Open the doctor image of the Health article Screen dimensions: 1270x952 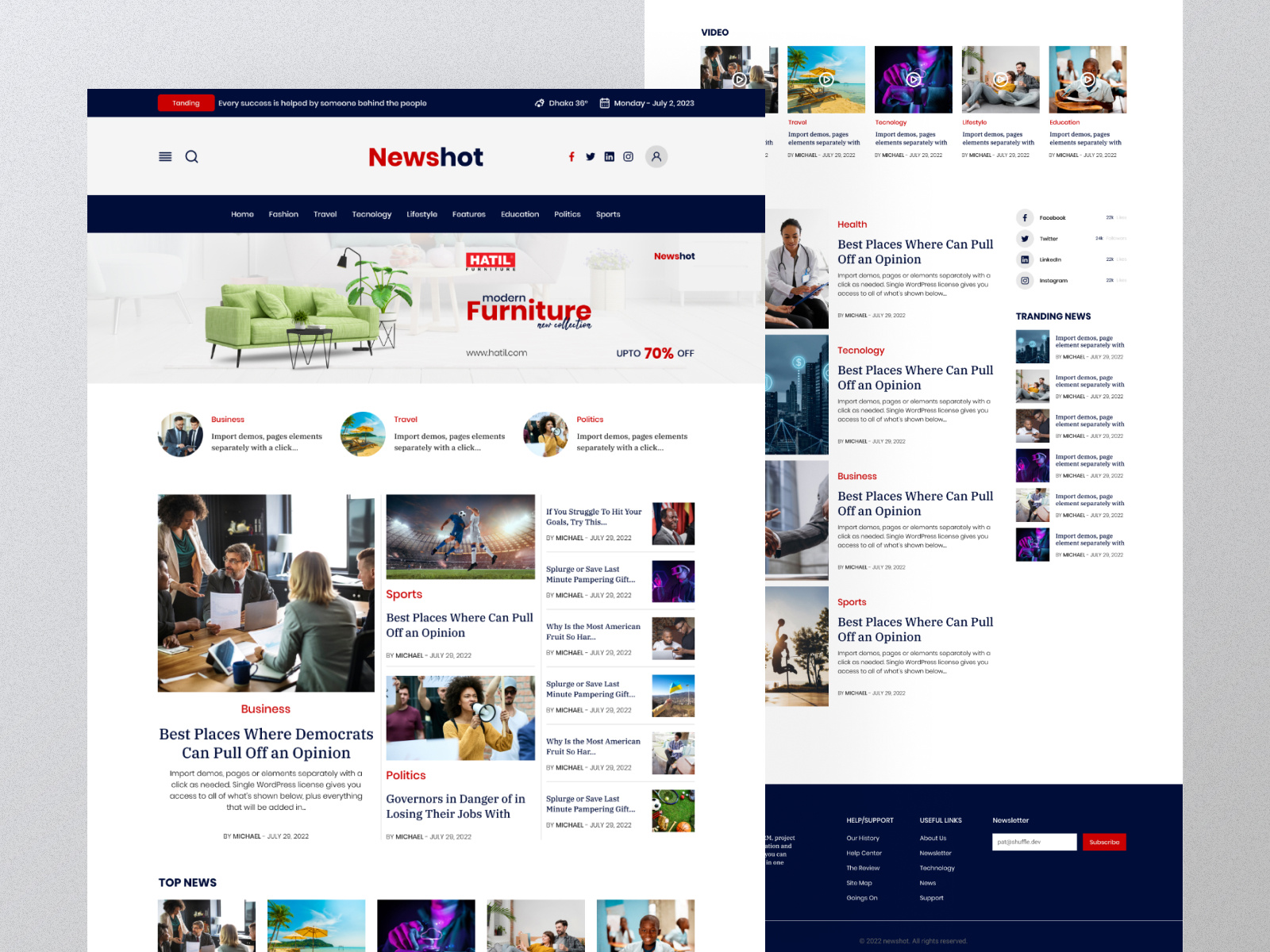coord(797,269)
